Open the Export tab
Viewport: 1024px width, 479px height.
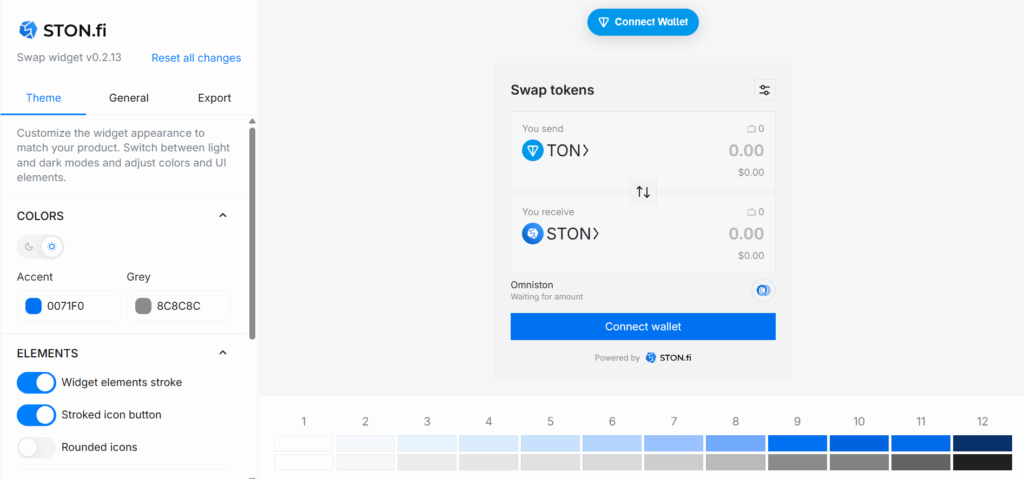(214, 98)
